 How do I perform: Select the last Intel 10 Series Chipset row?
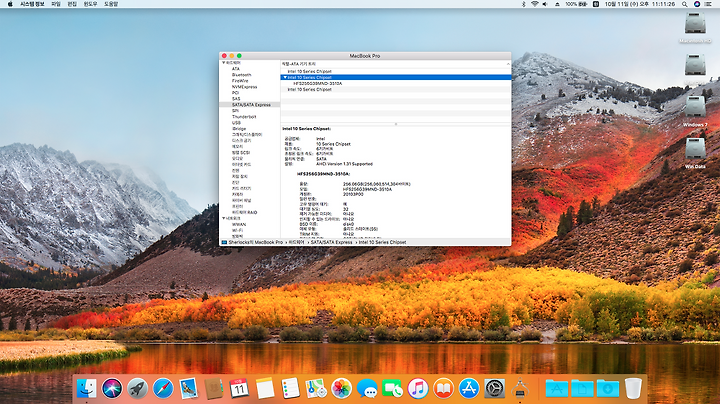pos(396,90)
